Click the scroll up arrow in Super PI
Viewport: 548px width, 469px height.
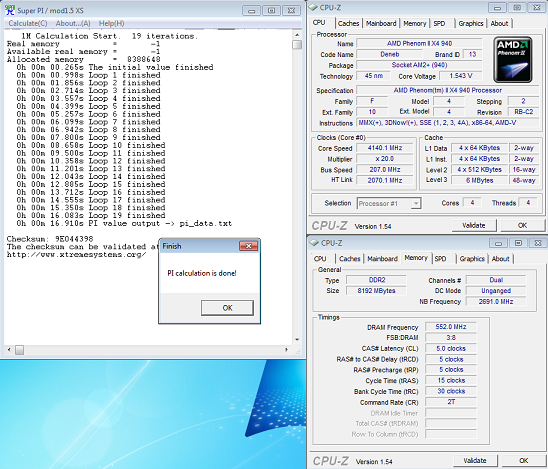(297, 35)
